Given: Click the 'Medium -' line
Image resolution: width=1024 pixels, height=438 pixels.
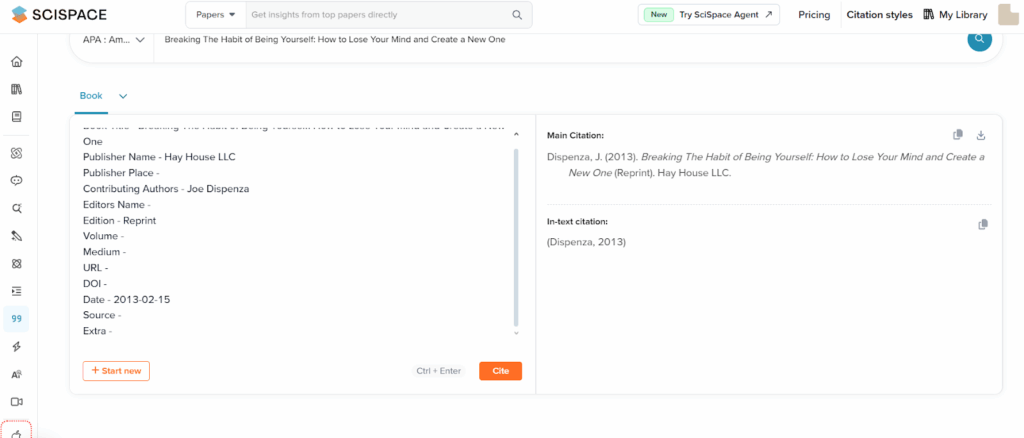Looking at the screenshot, I should [104, 252].
